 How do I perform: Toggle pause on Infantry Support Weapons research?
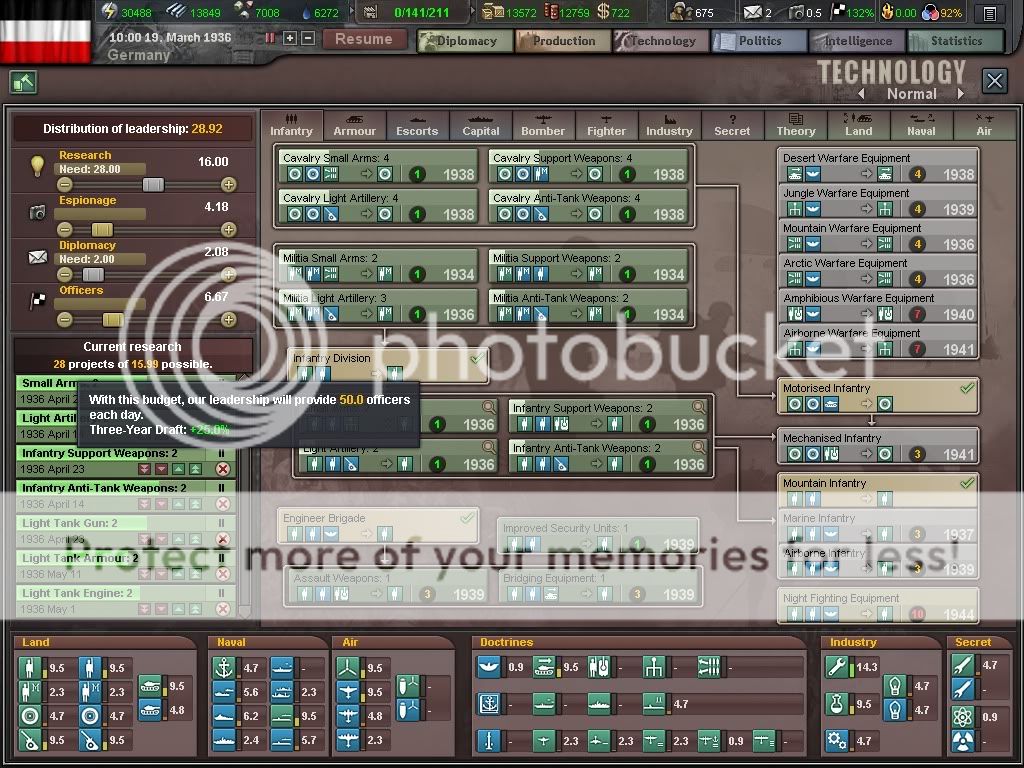[x=222, y=453]
